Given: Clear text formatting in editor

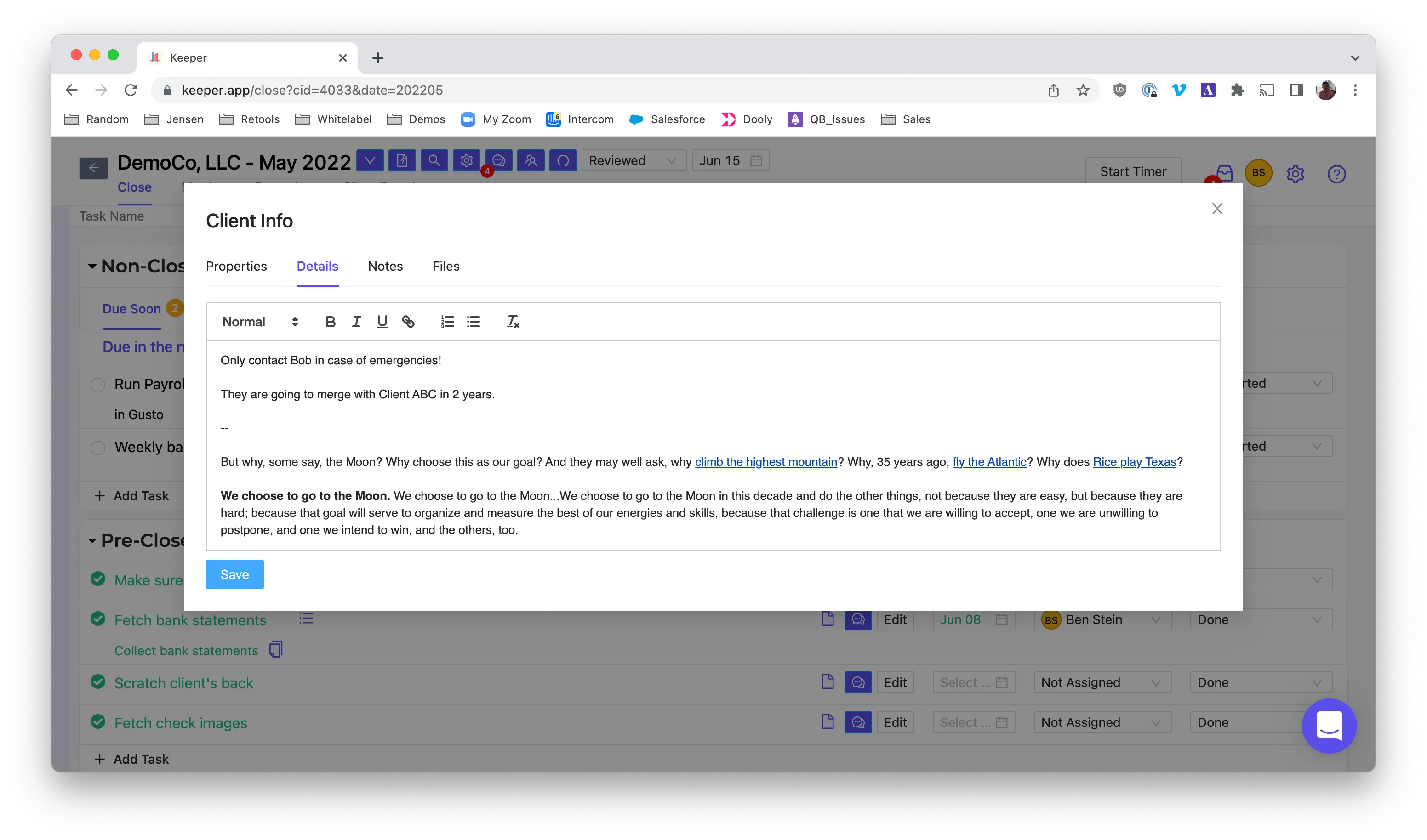Looking at the screenshot, I should coord(513,322).
